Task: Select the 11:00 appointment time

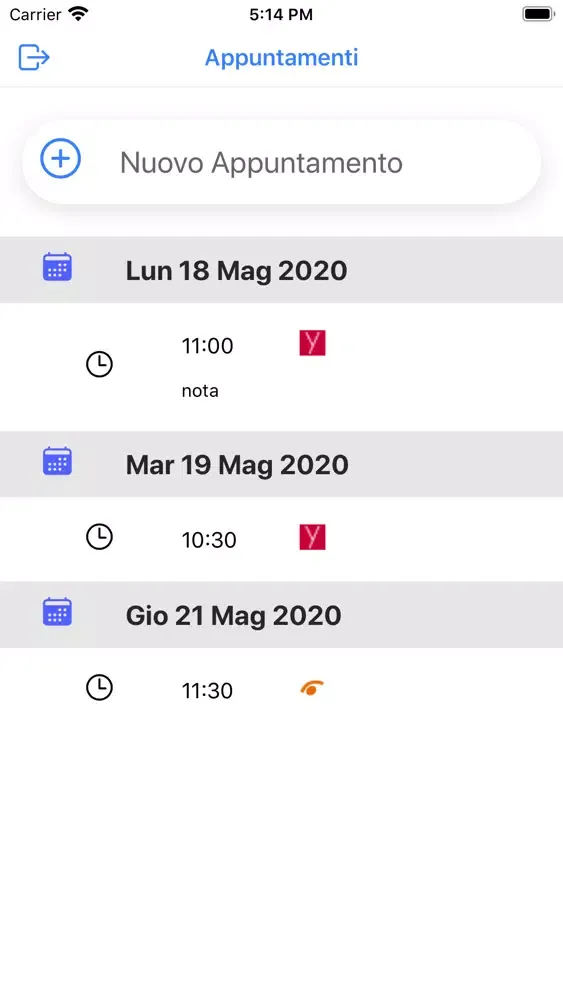Action: 207,346
